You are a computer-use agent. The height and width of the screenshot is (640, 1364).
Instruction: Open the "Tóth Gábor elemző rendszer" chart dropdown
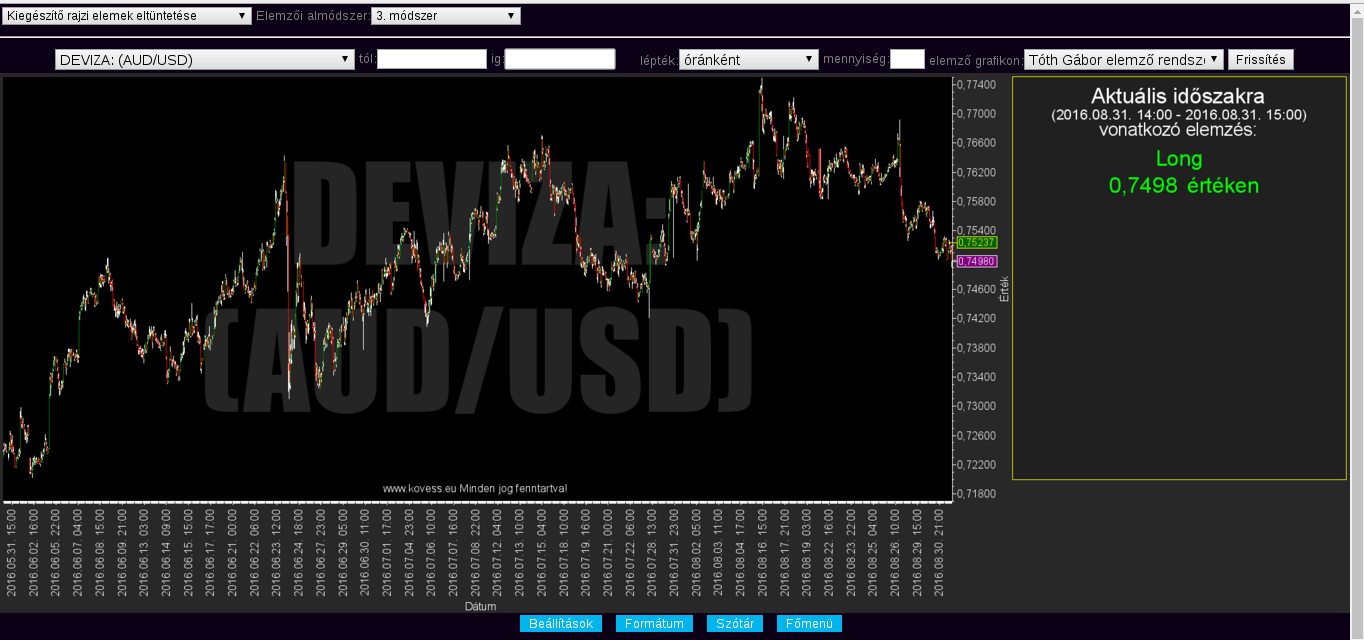pos(1123,60)
